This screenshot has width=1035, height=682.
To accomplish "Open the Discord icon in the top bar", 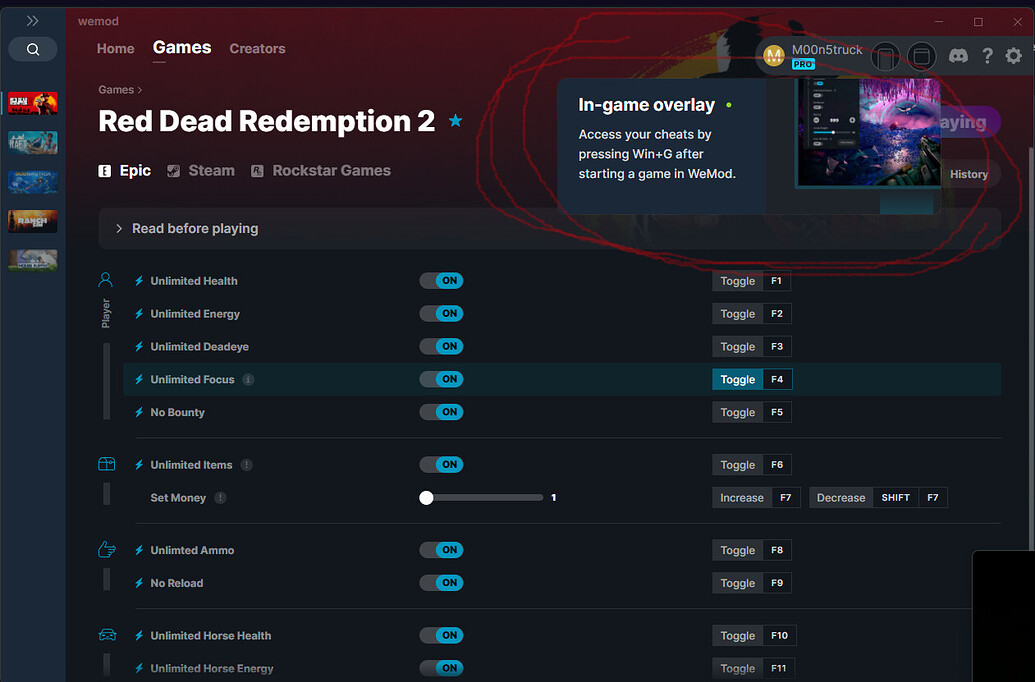I will [958, 56].
